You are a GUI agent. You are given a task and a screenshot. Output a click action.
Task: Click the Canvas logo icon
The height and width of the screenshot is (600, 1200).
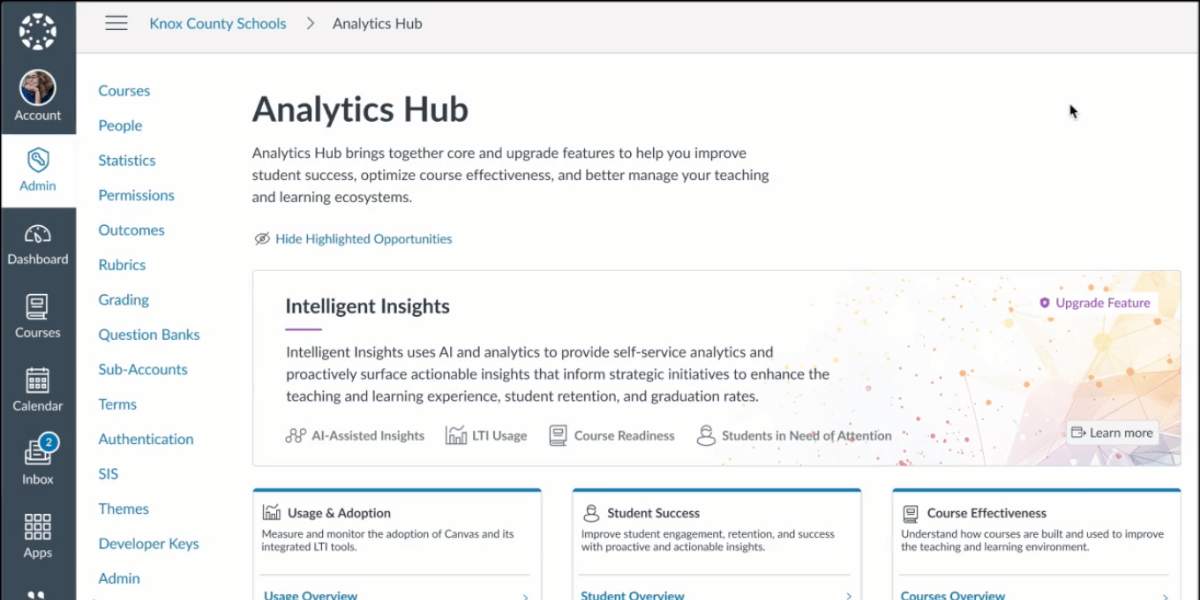(38, 31)
